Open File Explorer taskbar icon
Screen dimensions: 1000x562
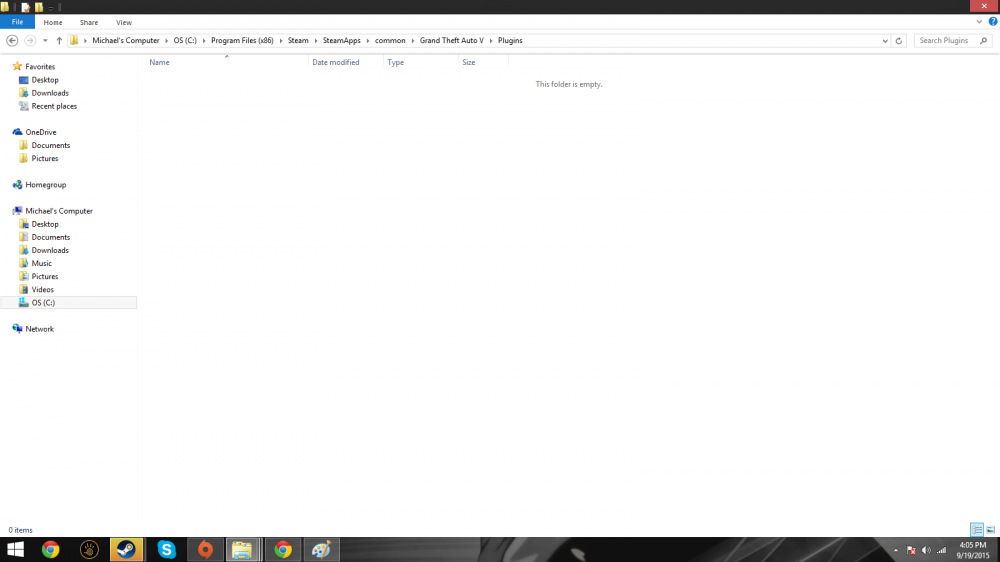click(x=242, y=549)
